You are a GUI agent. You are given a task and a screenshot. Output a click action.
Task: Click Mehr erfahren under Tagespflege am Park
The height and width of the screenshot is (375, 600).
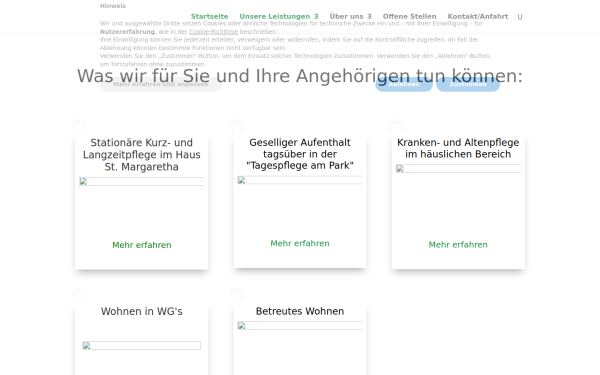click(300, 243)
